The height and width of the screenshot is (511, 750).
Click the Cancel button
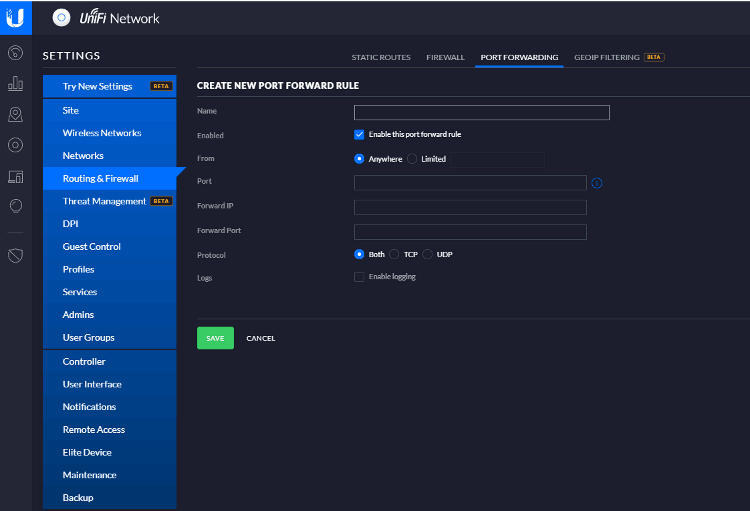260,338
